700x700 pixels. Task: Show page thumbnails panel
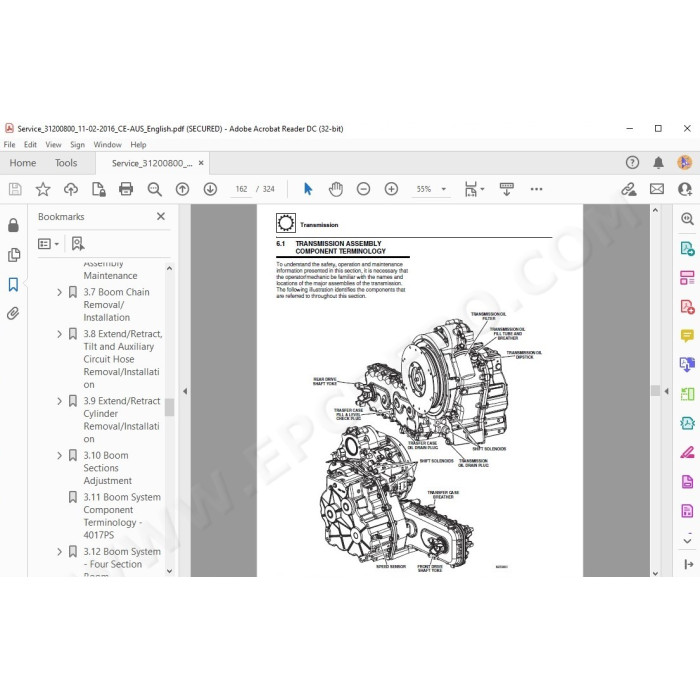click(x=14, y=255)
